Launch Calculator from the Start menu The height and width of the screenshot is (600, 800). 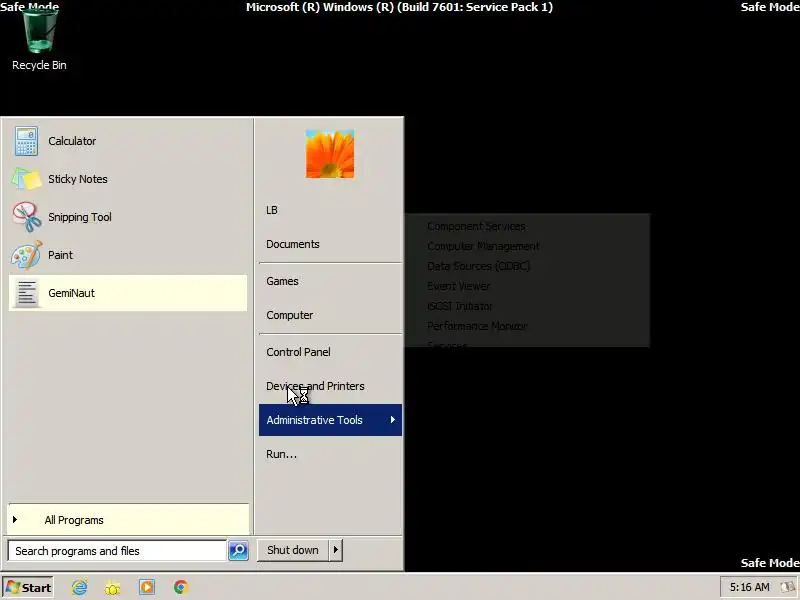pos(128,141)
